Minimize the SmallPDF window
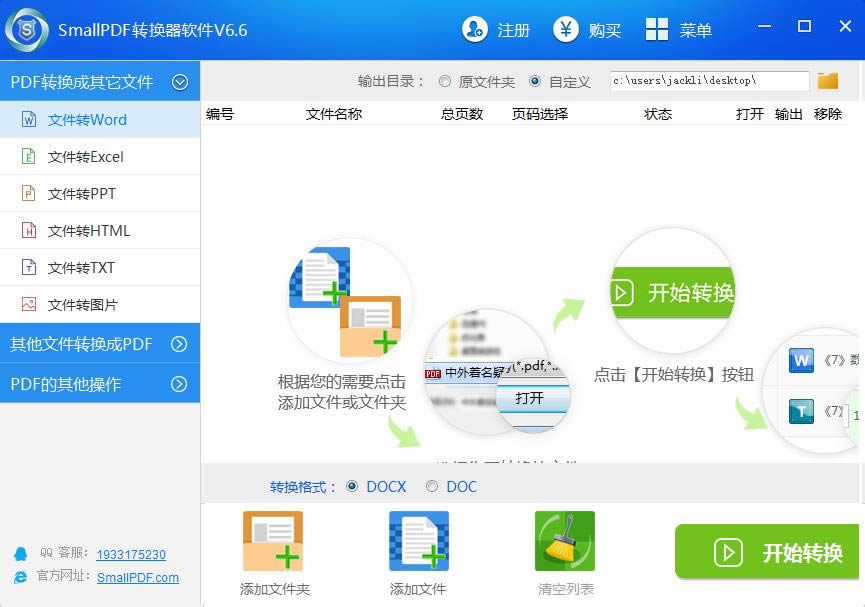Viewport: 865px width, 607px height. tap(764, 26)
